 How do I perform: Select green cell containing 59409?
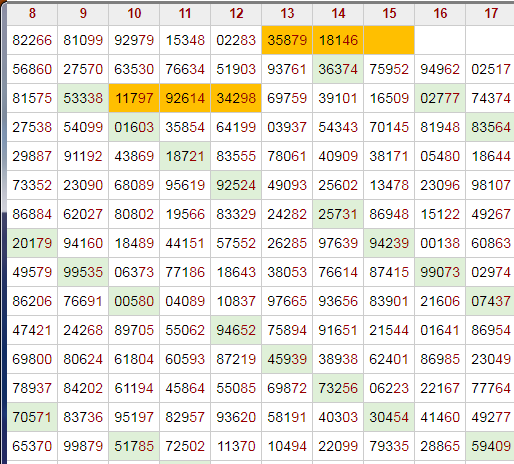click(x=490, y=446)
